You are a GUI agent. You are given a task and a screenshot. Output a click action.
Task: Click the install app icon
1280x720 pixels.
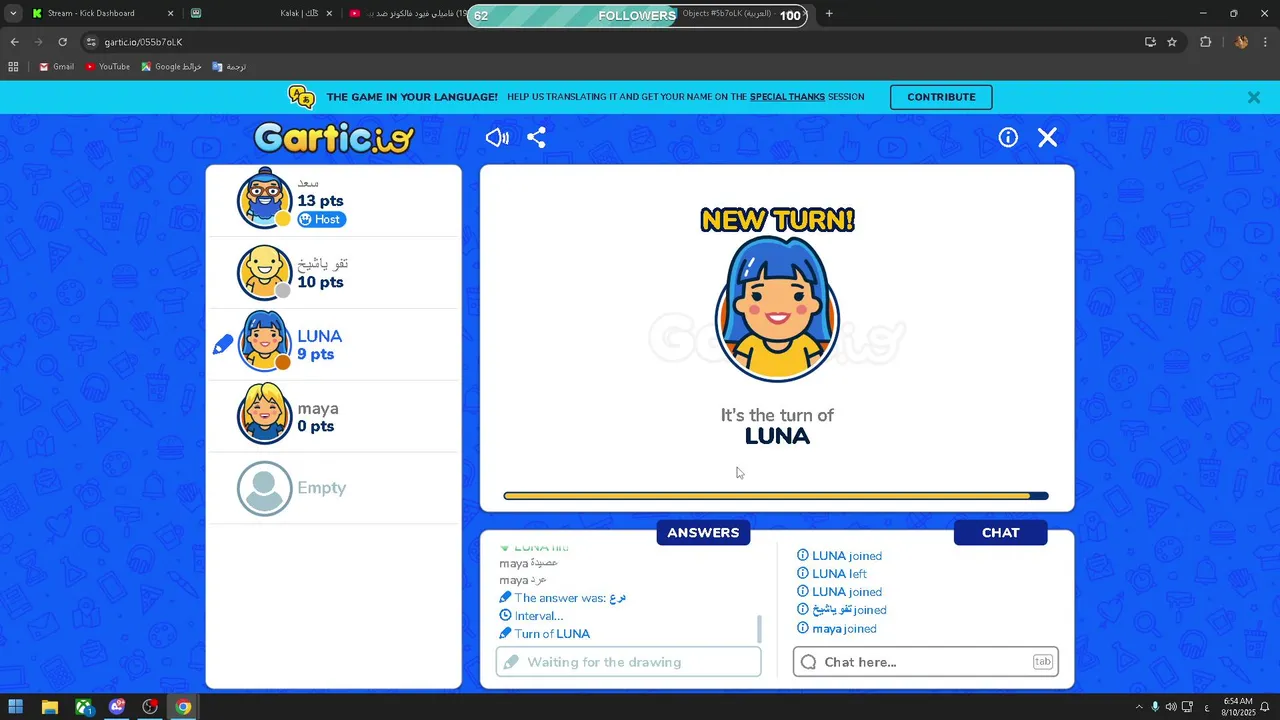pyautogui.click(x=1150, y=42)
